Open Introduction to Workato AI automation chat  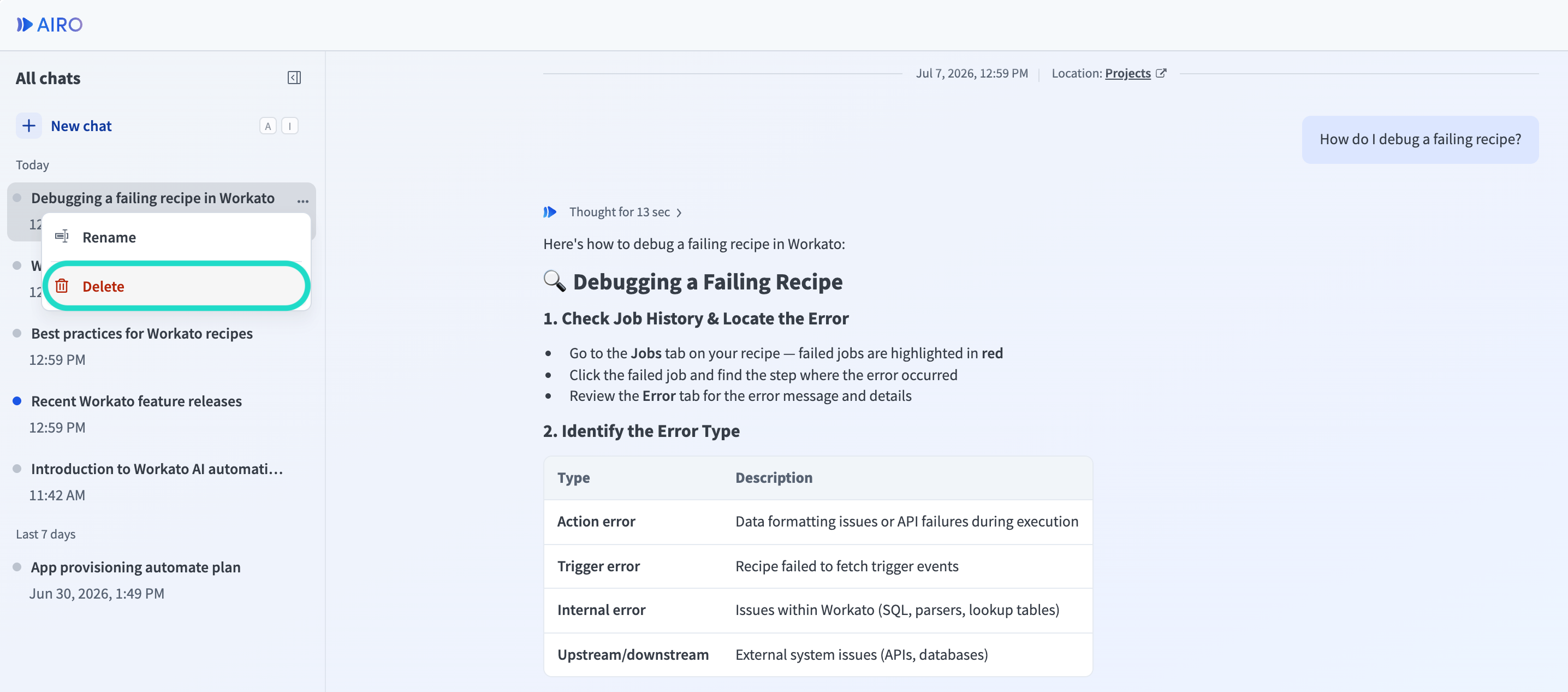tap(161, 481)
